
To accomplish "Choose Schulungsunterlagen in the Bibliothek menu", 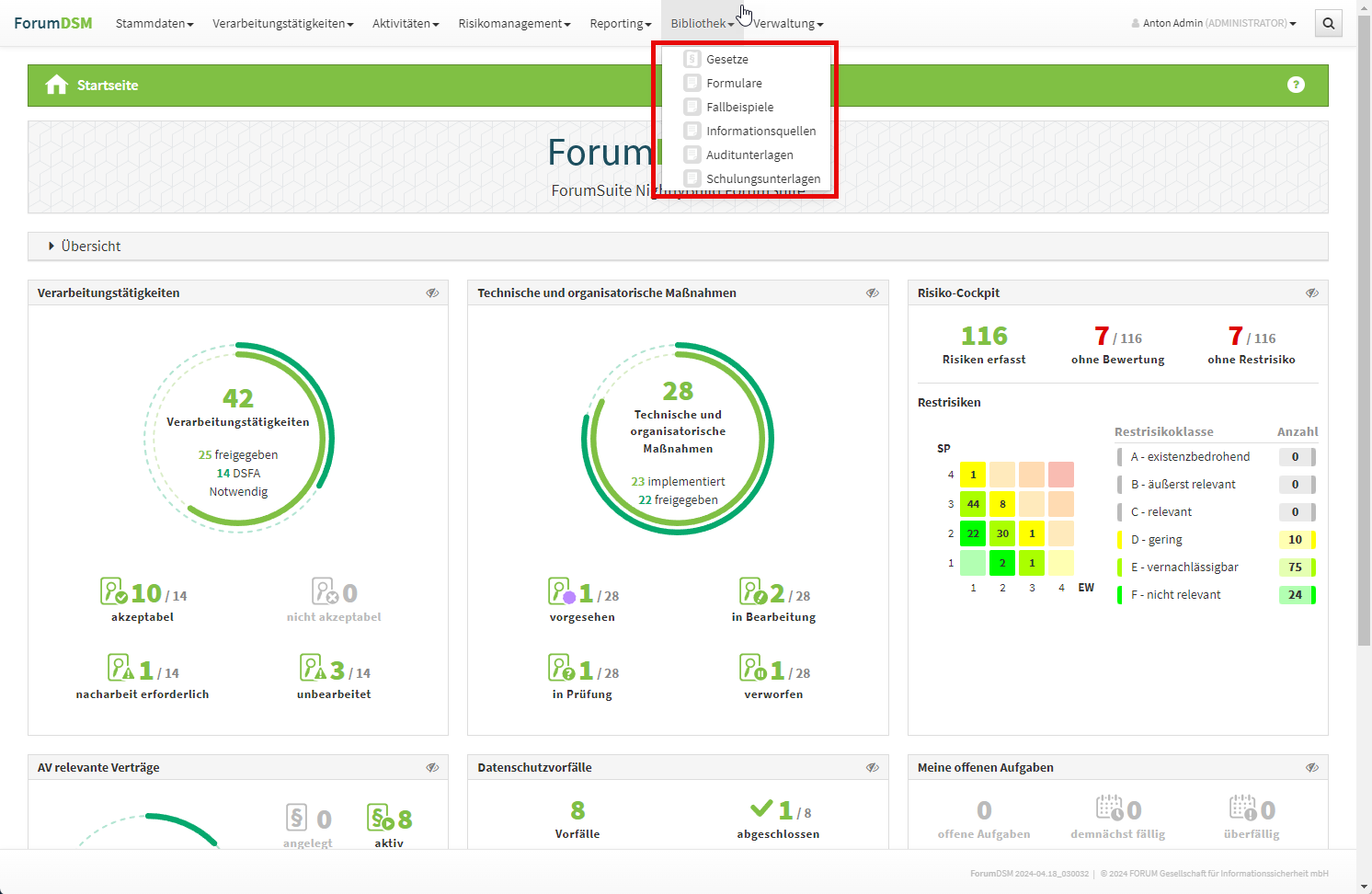I will pyautogui.click(x=762, y=179).
